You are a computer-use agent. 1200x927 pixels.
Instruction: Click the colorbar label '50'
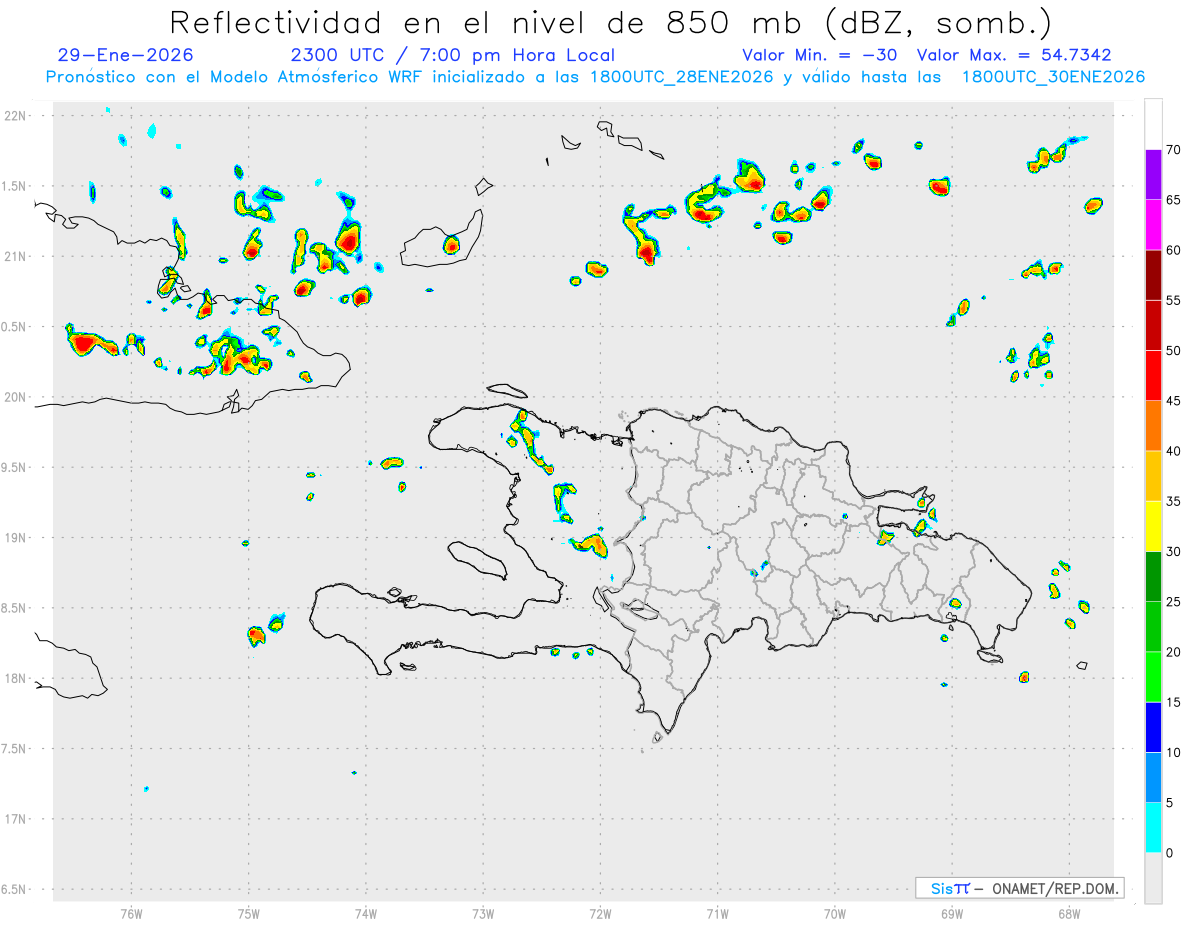click(1173, 351)
